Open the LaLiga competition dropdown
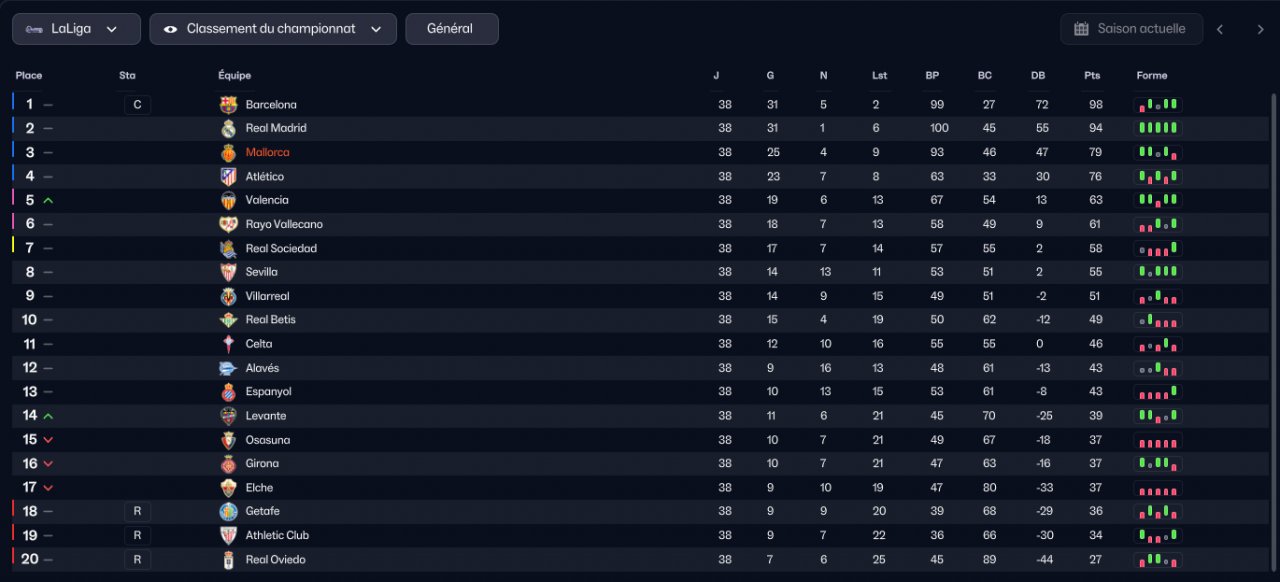This screenshot has height=582, width=1280. coord(76,29)
